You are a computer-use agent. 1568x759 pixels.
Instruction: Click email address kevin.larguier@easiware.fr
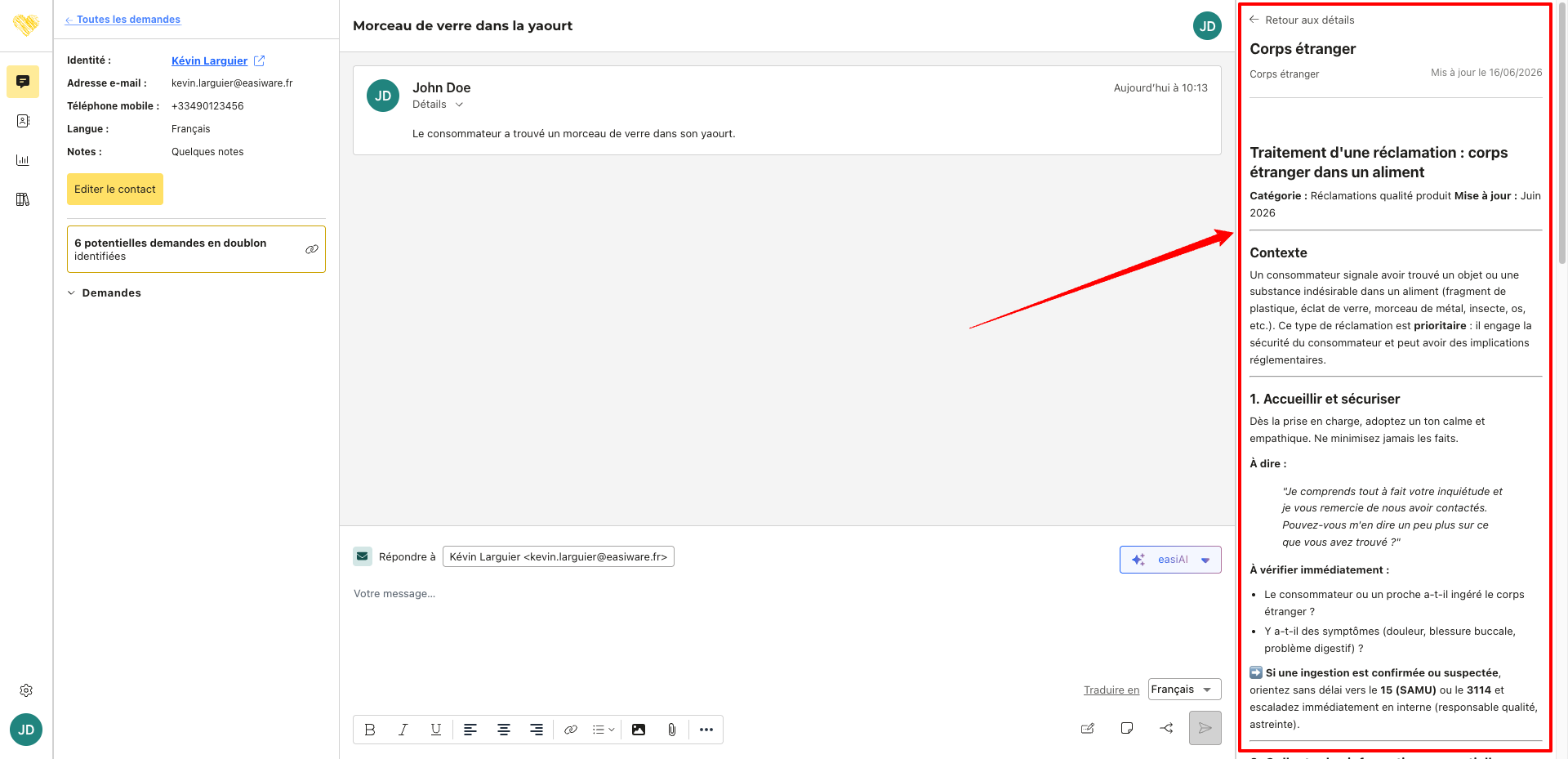pyautogui.click(x=232, y=83)
